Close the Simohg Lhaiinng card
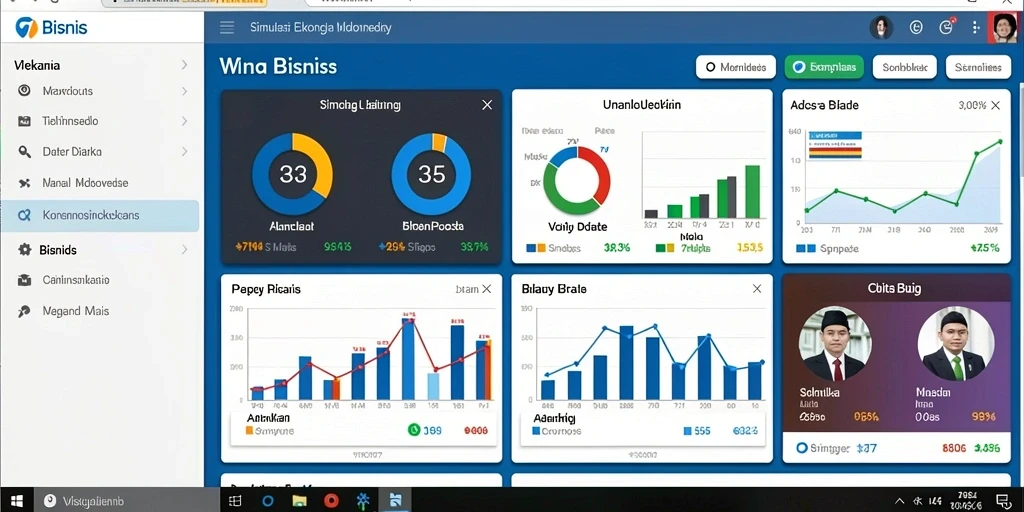 (487, 105)
